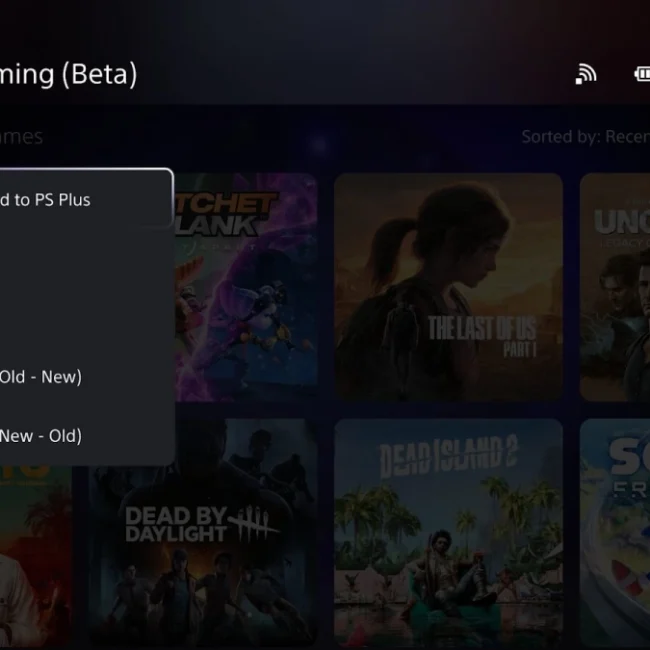Click the Dead by Daylight logo text
The height and width of the screenshot is (650, 650).
201,524
